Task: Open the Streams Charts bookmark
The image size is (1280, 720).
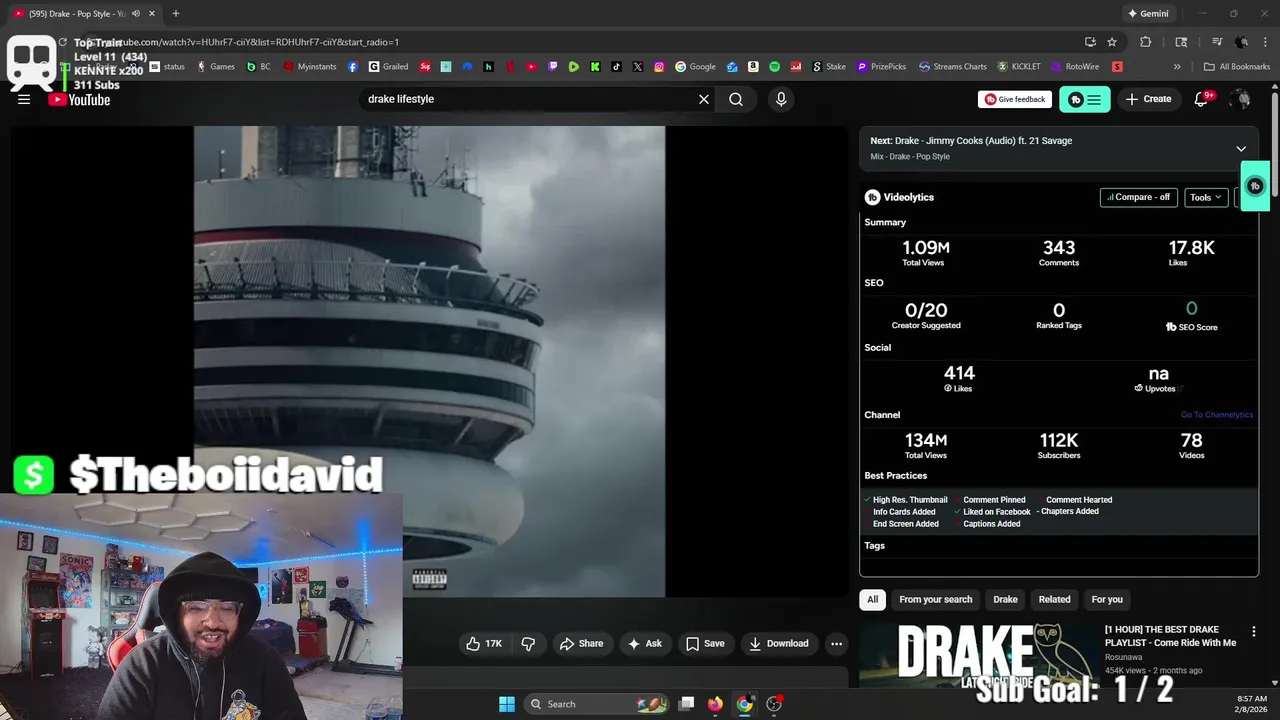Action: (953, 67)
